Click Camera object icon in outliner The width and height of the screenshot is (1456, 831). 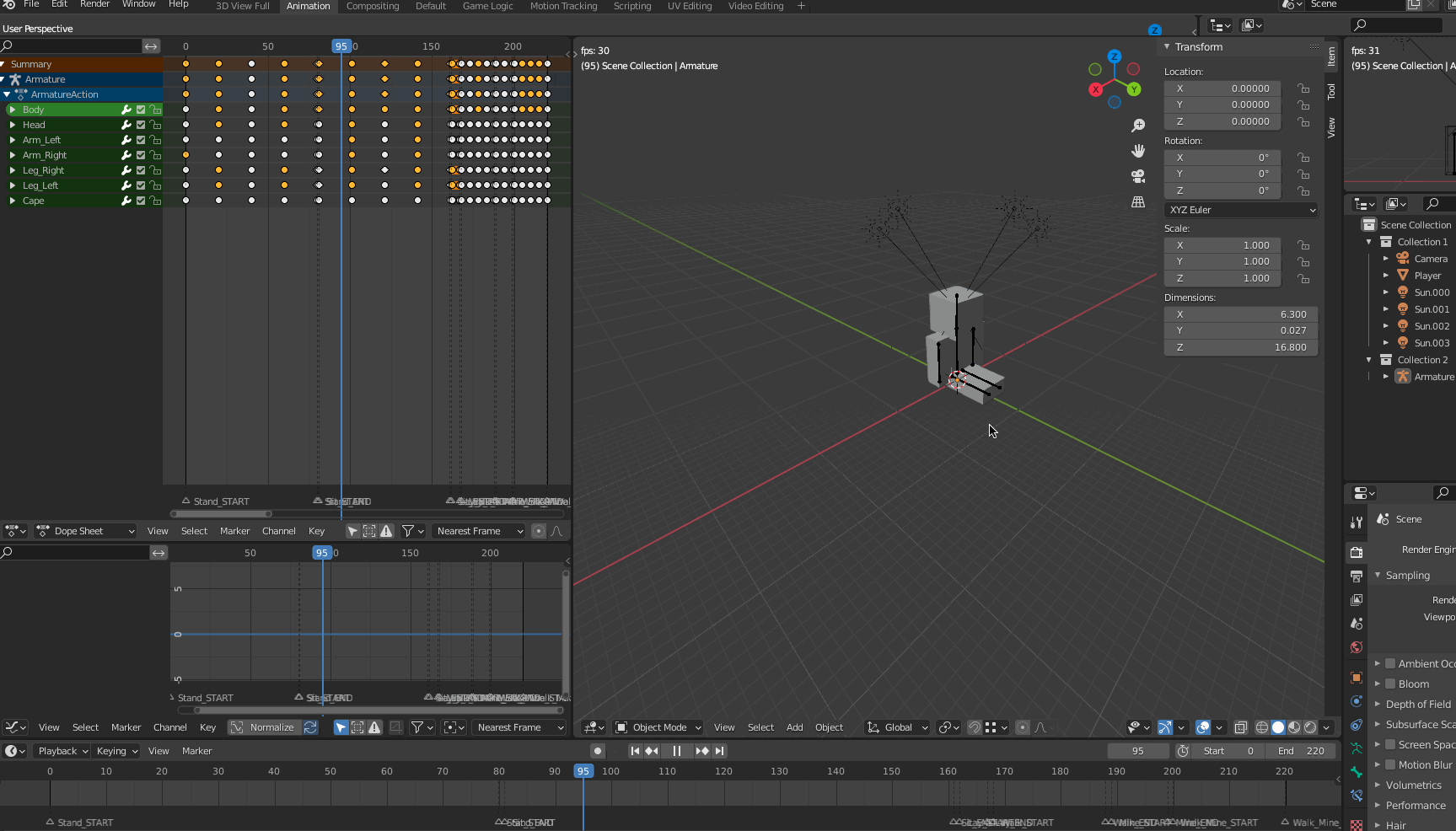pyautogui.click(x=1403, y=259)
